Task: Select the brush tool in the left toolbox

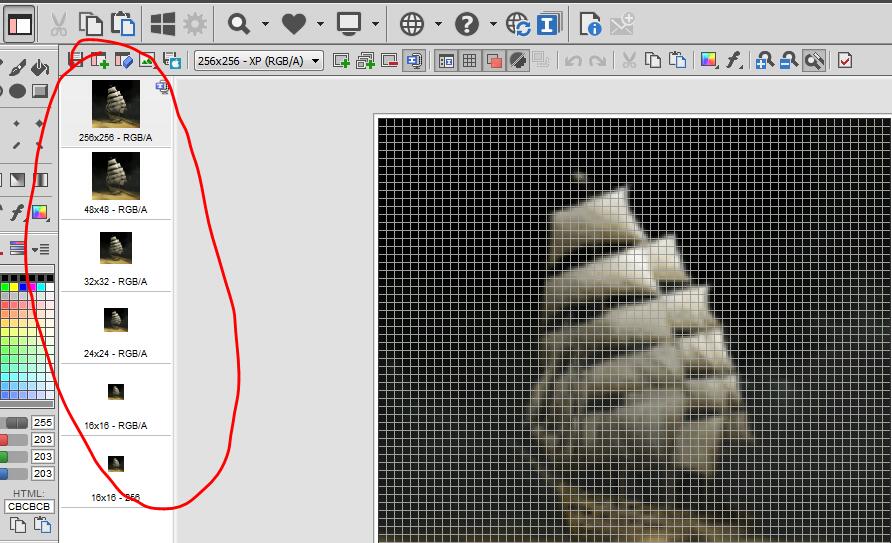Action: click(17, 68)
